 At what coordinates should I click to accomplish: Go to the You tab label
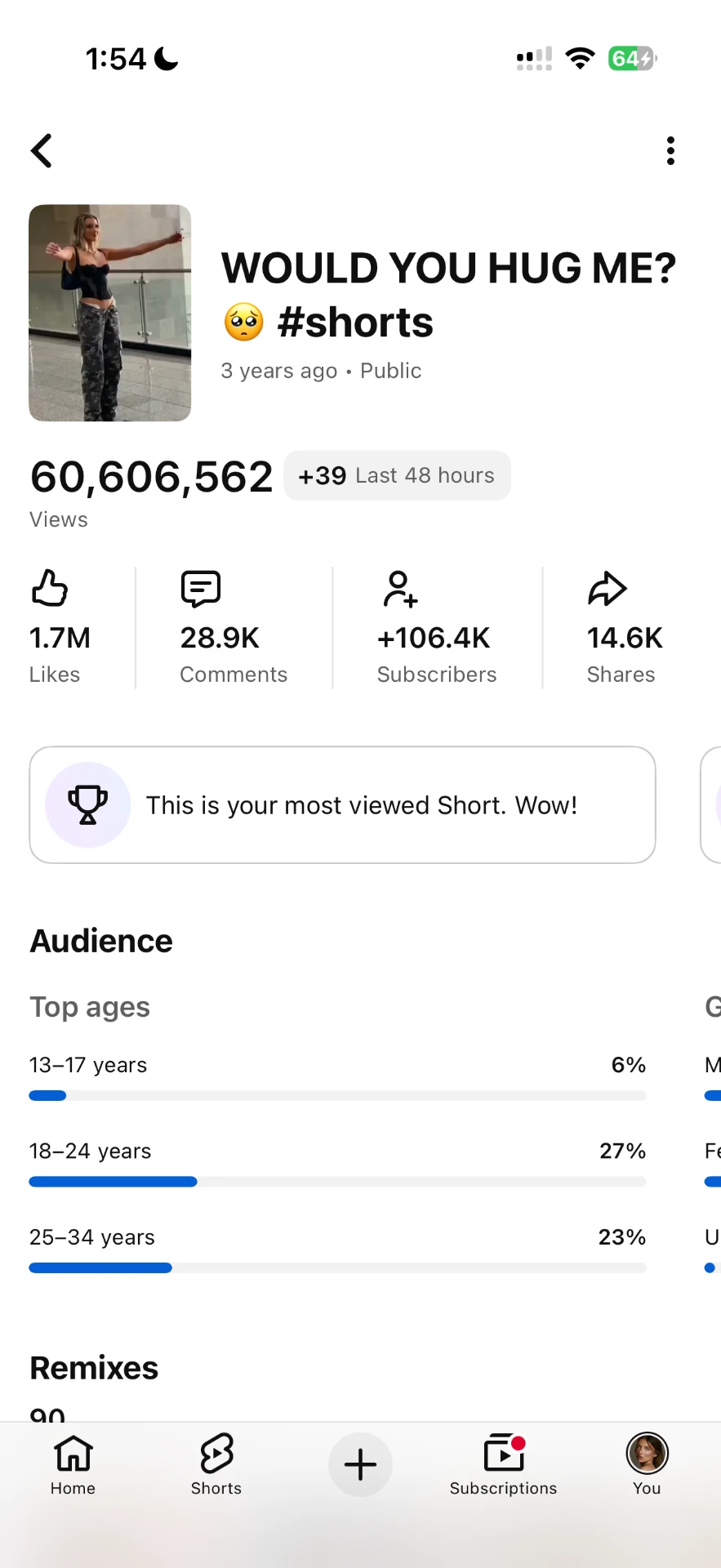pyautogui.click(x=647, y=1488)
